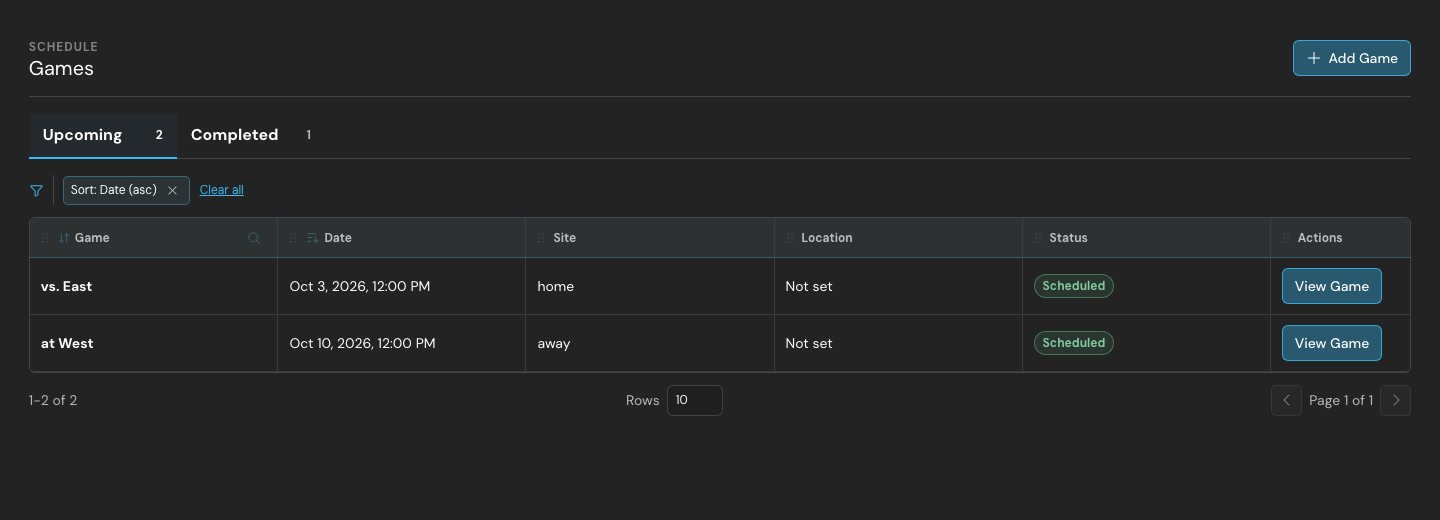
Task: Remove the Sort: Date (asc) chip
Action: (x=172, y=190)
